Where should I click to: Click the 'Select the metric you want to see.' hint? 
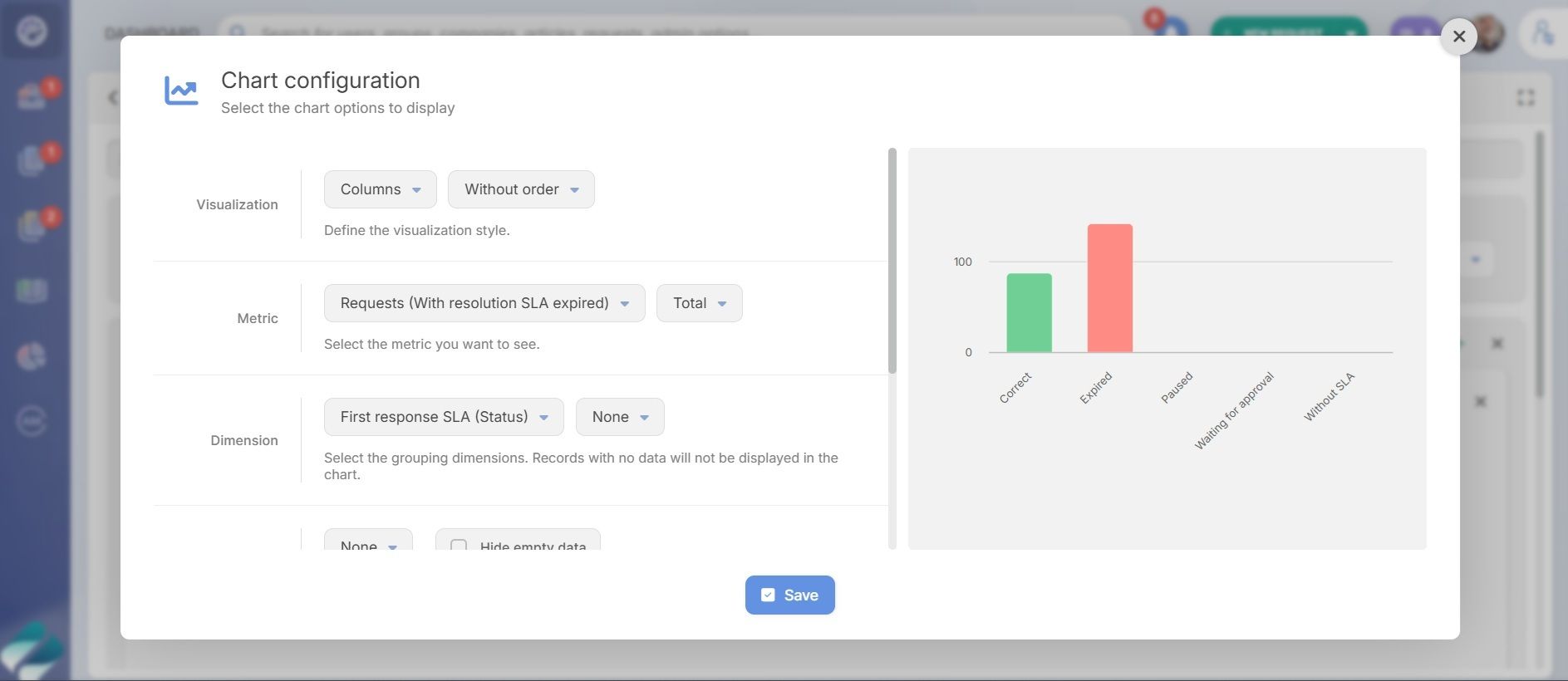432,344
